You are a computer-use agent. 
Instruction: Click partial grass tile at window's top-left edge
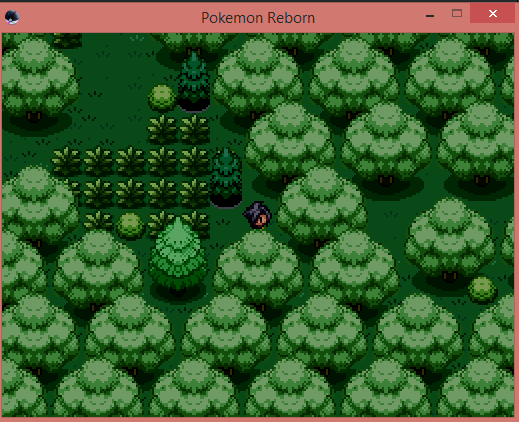click(68, 40)
